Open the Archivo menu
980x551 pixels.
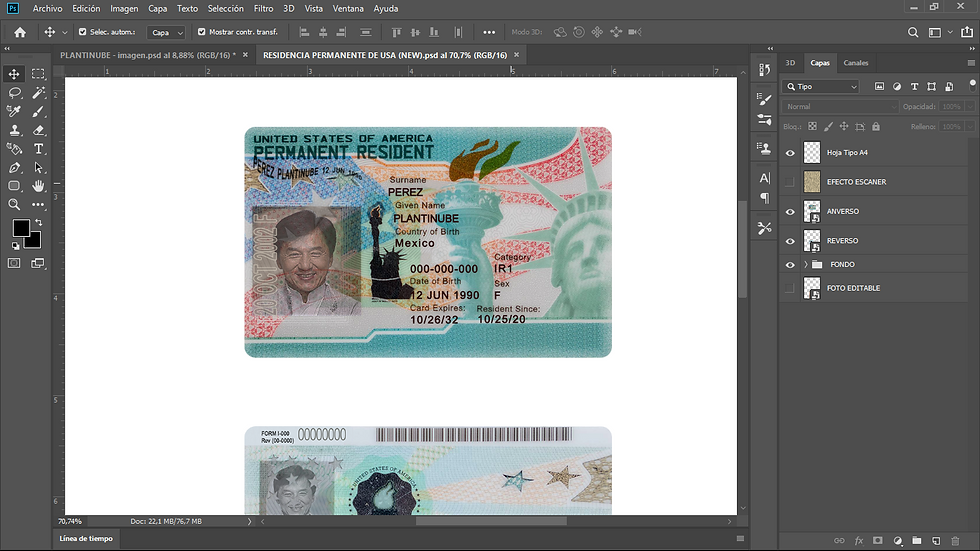coord(48,9)
